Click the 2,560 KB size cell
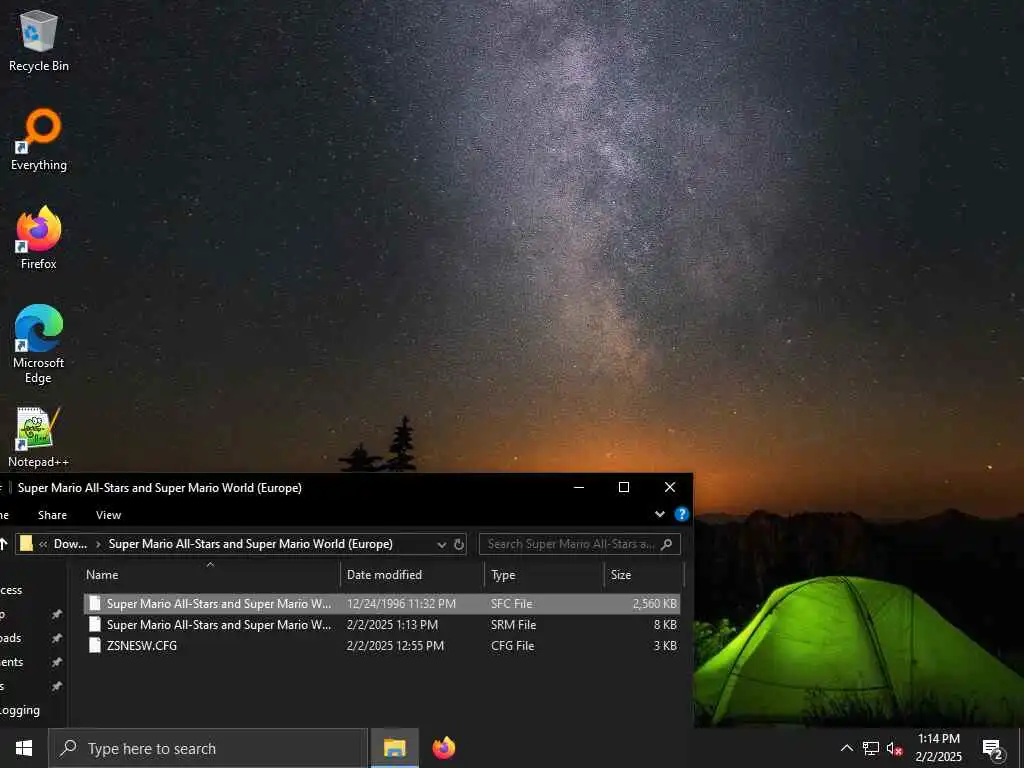The width and height of the screenshot is (1024, 768). (654, 603)
